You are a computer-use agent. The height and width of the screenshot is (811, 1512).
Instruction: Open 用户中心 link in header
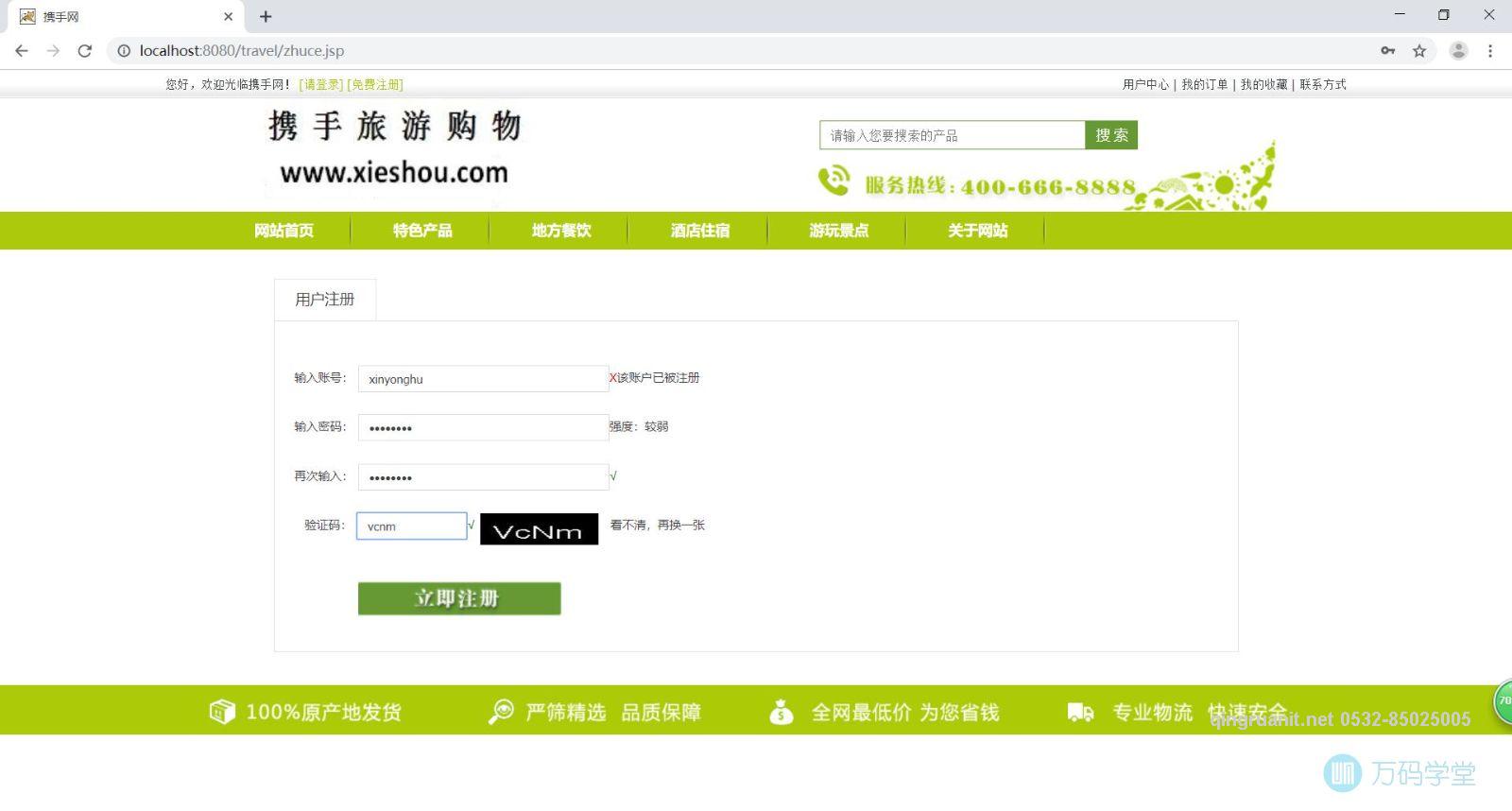[x=1145, y=84]
